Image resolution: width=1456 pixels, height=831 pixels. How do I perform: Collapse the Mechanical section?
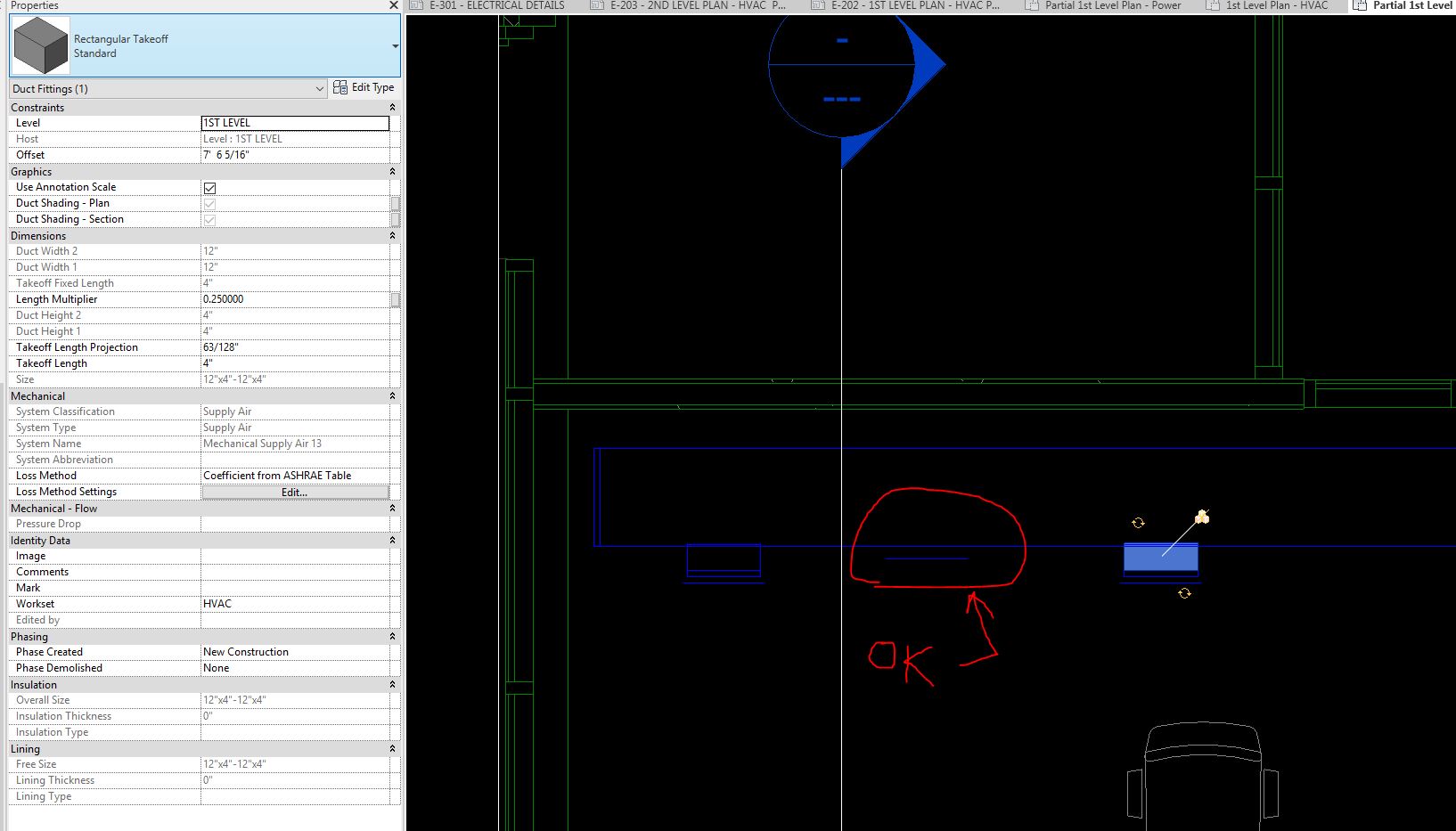coord(392,395)
